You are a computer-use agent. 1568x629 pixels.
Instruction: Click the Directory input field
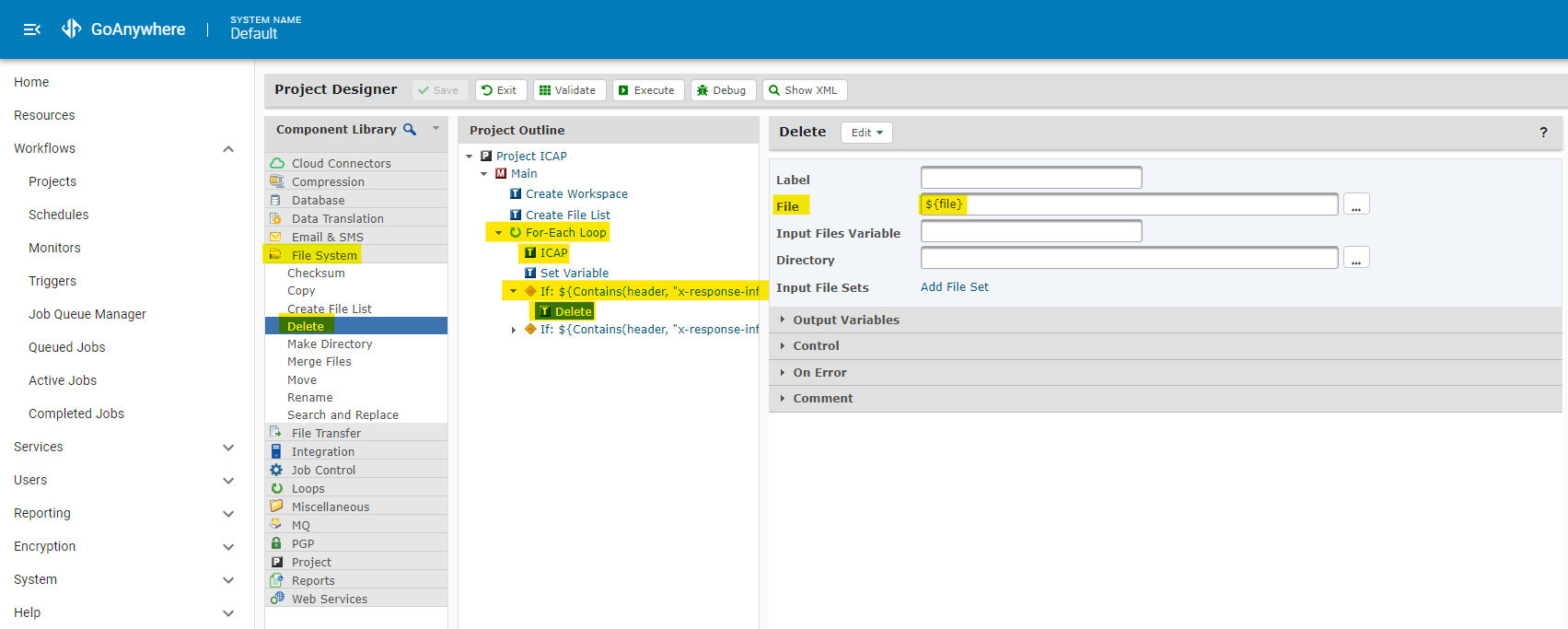1129,258
